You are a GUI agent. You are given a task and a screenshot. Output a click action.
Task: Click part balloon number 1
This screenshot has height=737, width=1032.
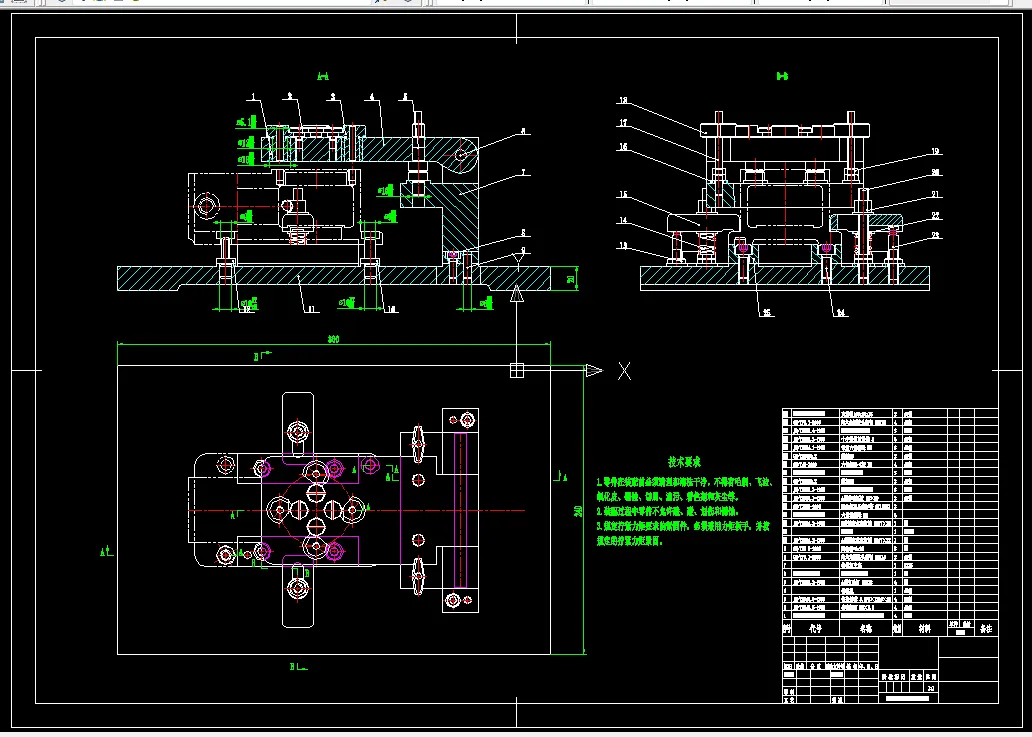[x=253, y=97]
